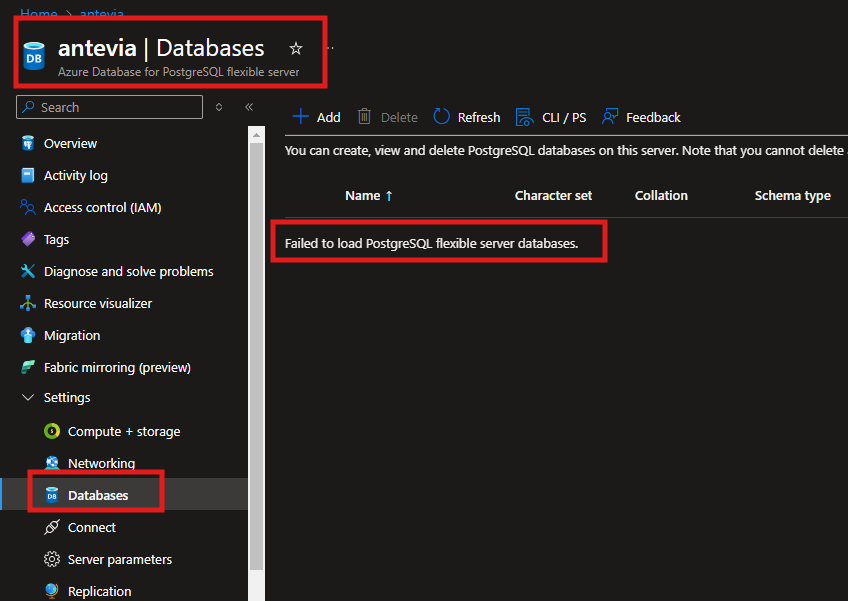Image resolution: width=848 pixels, height=601 pixels.
Task: Click the Replication globe icon
Action: tap(52, 591)
